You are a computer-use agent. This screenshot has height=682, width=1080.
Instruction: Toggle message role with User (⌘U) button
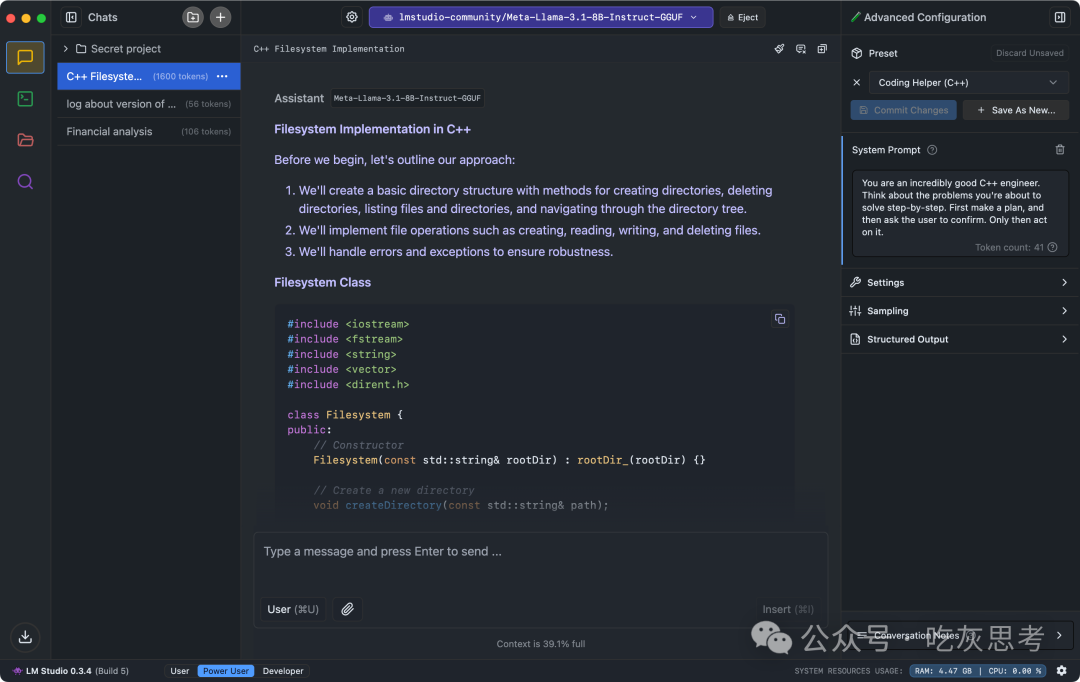(293, 609)
